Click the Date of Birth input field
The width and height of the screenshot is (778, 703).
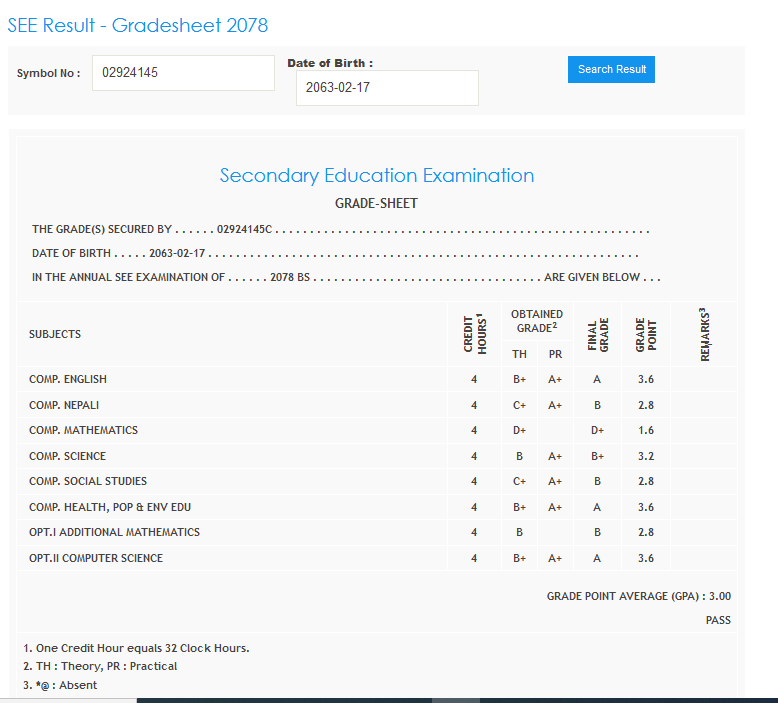[387, 88]
